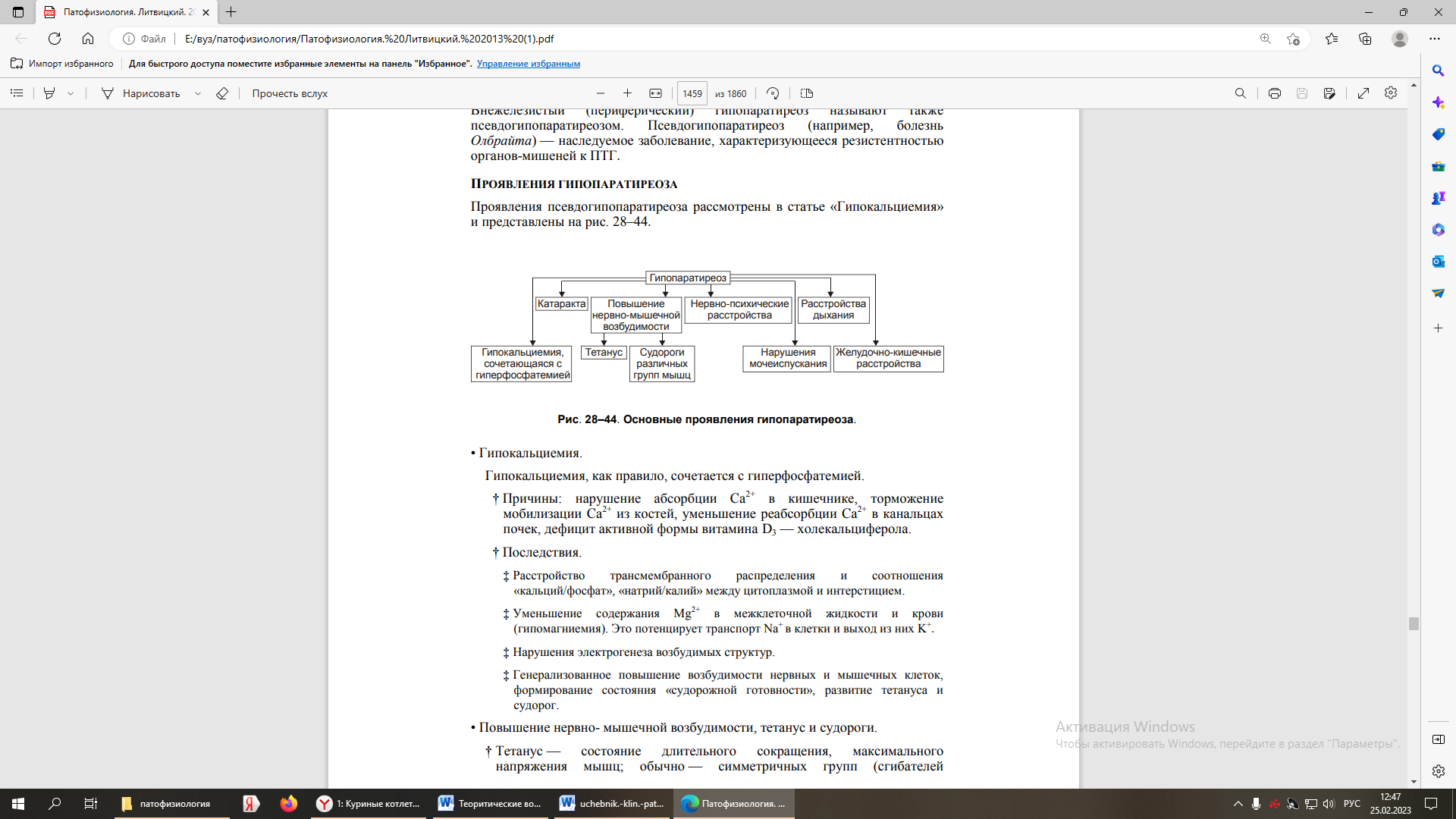Viewport: 1456px width, 819px height.
Task: Open Outlook in the sidebar
Action: pos(1438,262)
